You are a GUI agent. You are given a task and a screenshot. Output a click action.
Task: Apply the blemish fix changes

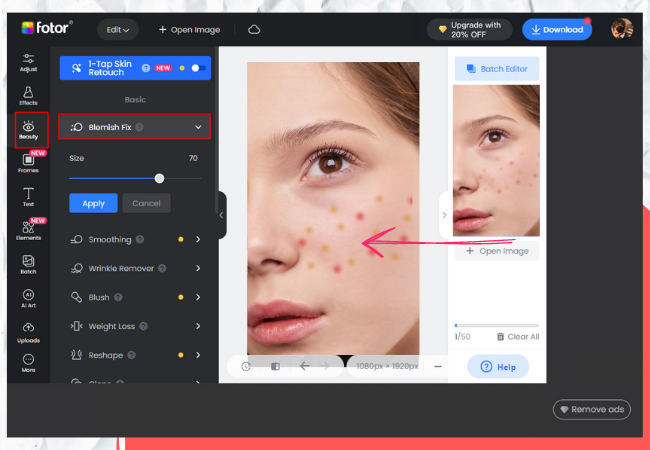93,203
